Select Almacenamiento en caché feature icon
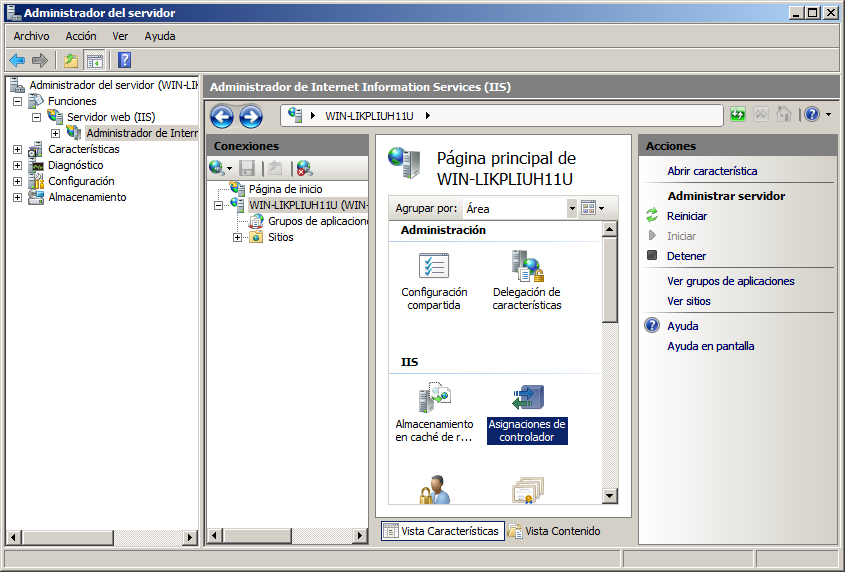This screenshot has width=845, height=572. [x=434, y=399]
